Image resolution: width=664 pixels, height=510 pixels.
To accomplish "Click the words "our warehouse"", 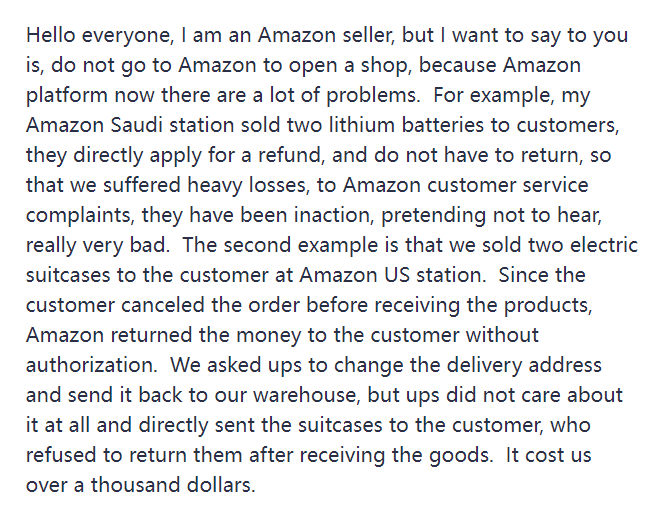I will pyautogui.click(x=287, y=395).
